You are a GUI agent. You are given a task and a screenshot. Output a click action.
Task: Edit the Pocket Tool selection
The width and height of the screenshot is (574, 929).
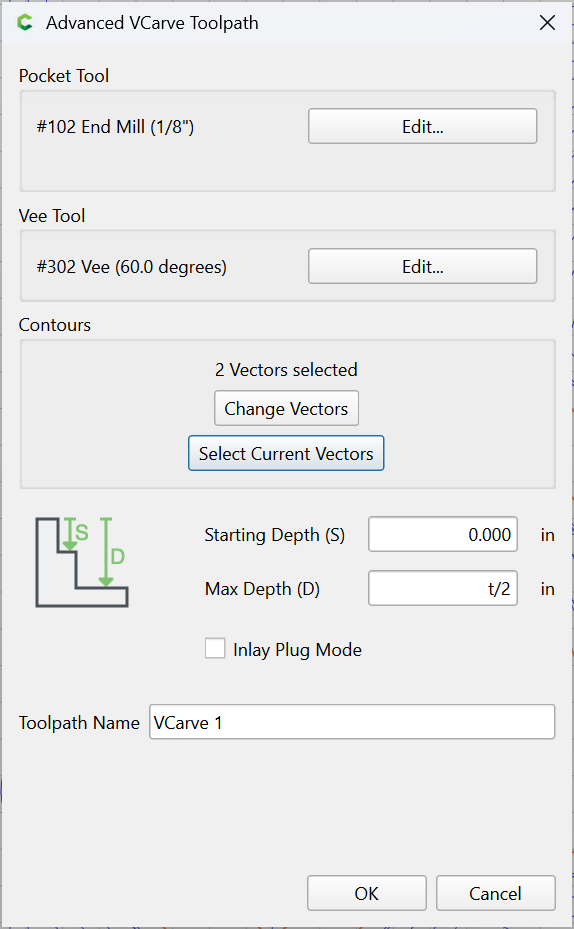click(x=422, y=126)
